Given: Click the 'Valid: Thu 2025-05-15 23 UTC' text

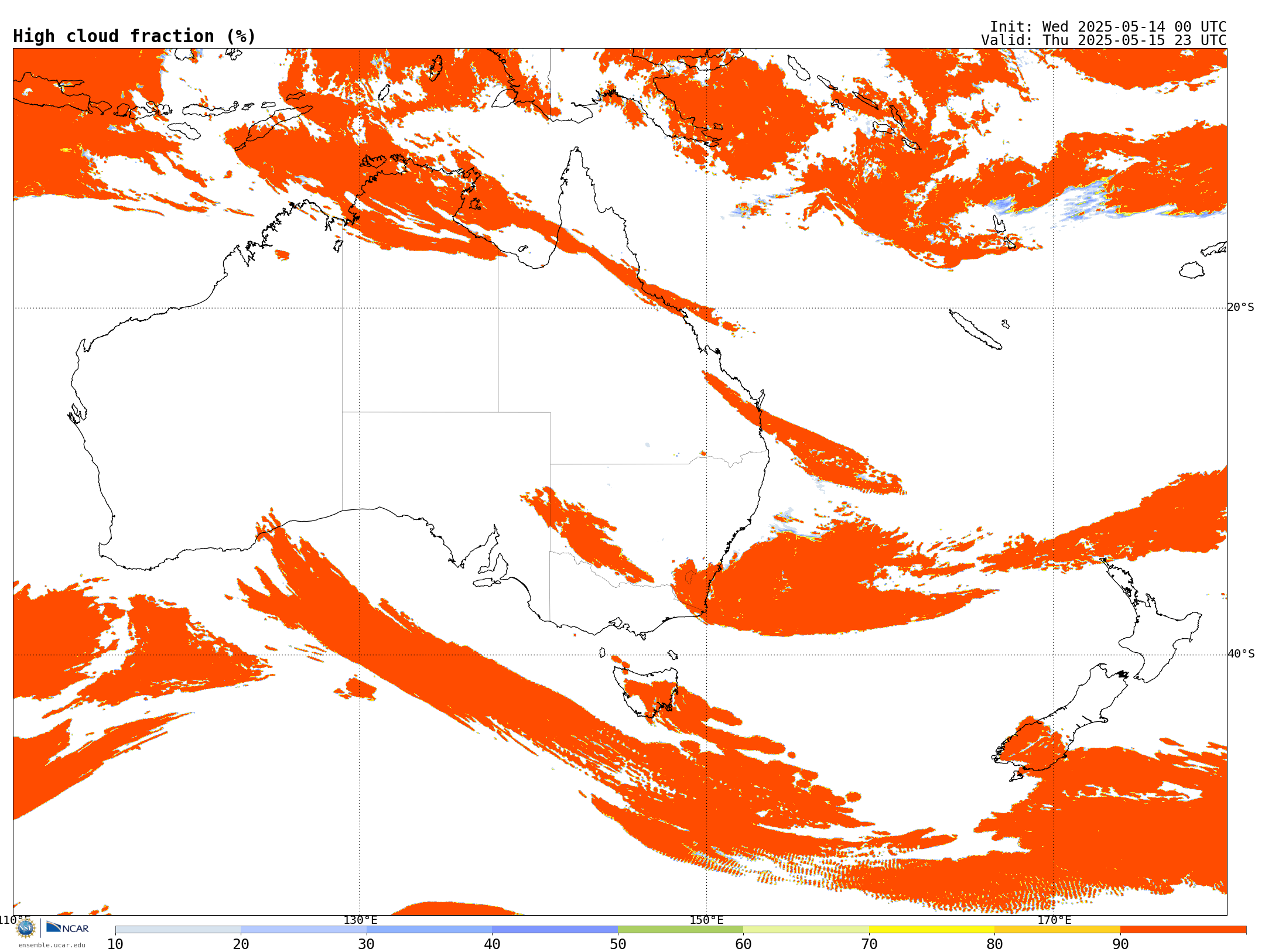Looking at the screenshot, I should [1104, 40].
